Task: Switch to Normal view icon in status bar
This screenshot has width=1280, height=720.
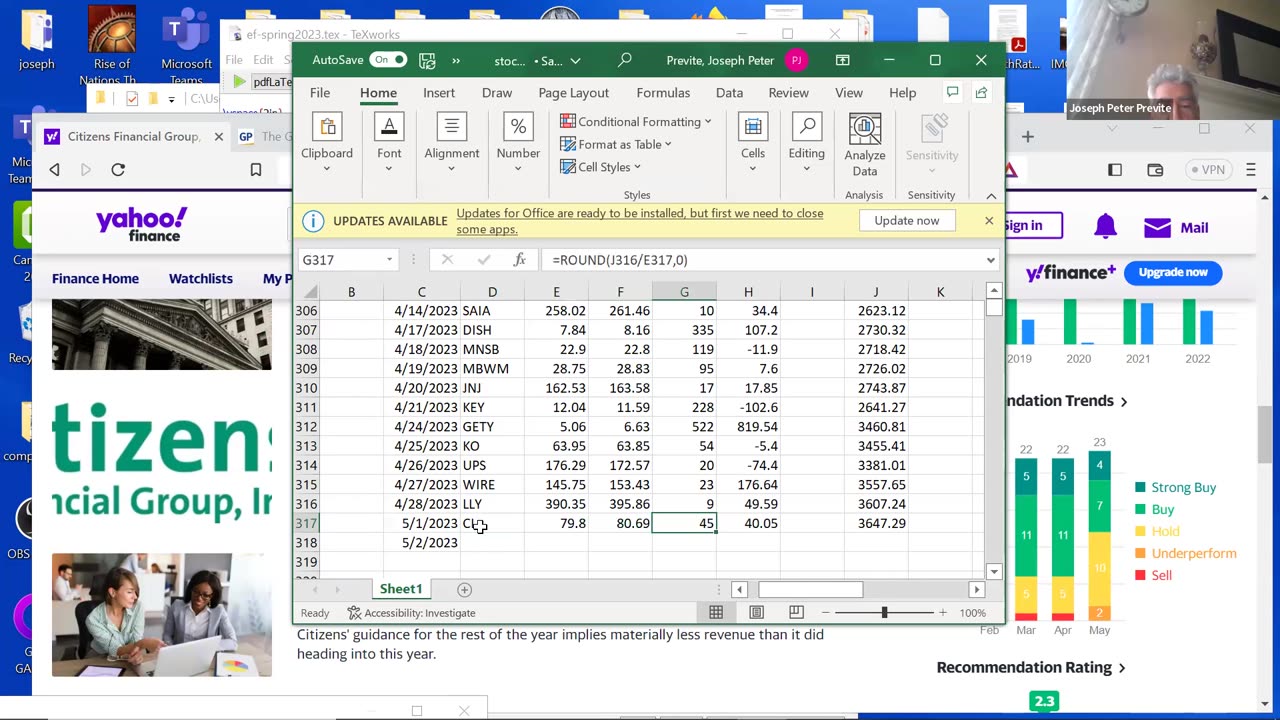Action: tap(716, 613)
